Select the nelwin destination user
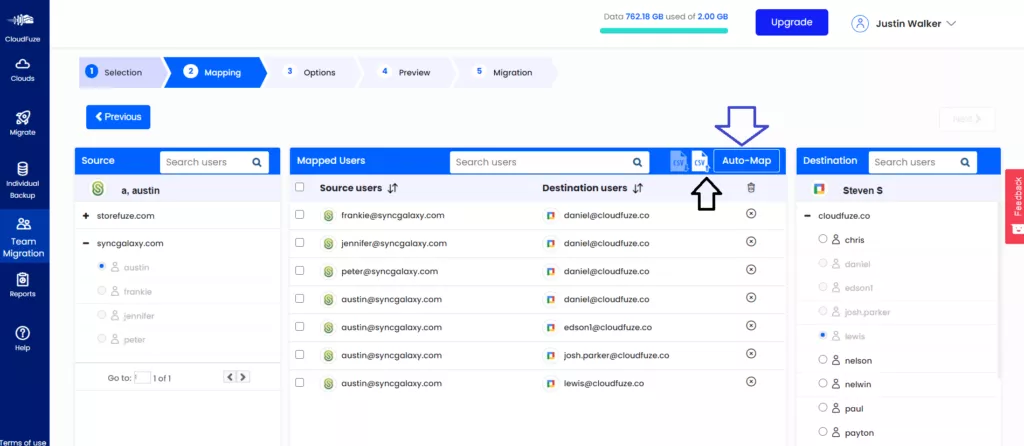The height and width of the screenshot is (446, 1024). pos(823,383)
